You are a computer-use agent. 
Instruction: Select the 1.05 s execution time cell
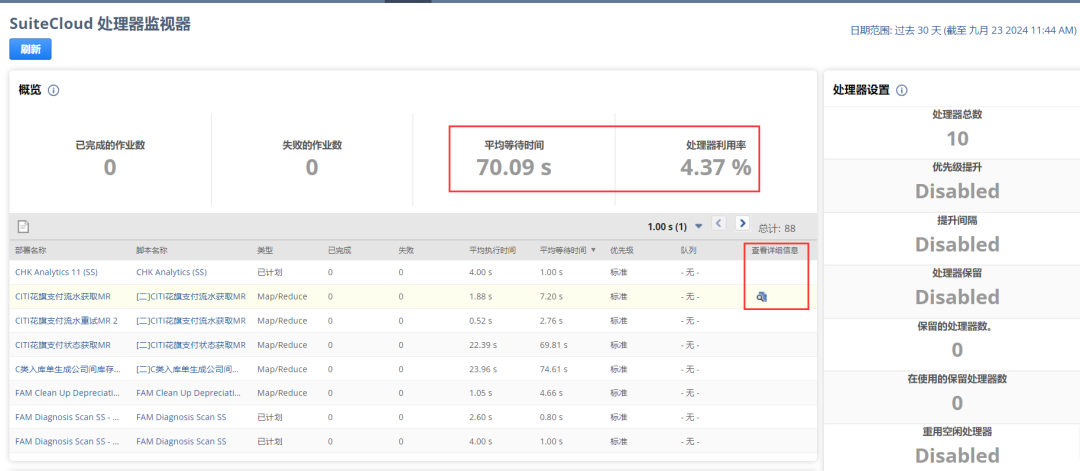click(x=480, y=393)
